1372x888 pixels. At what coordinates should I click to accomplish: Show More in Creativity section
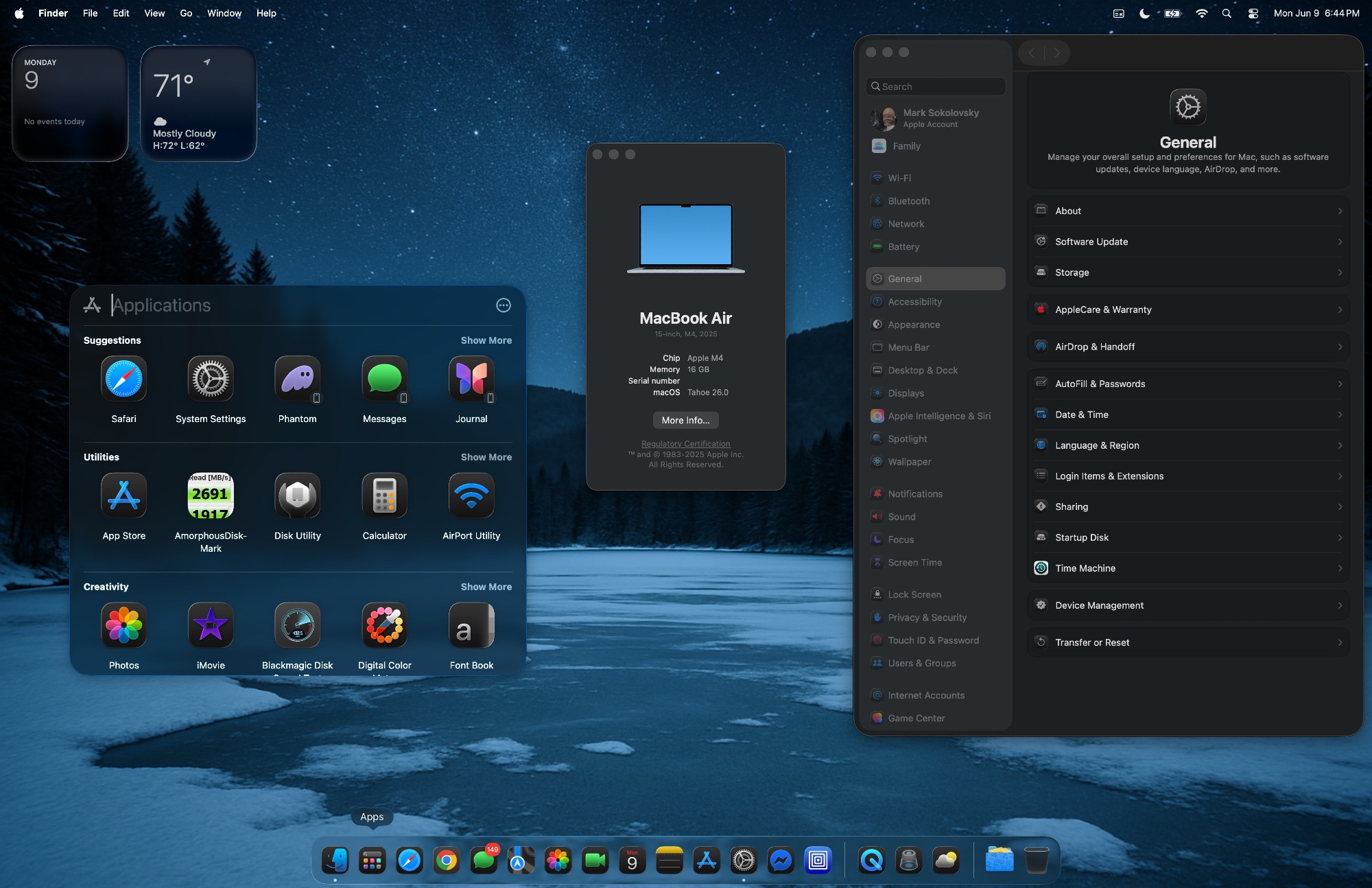tap(486, 587)
